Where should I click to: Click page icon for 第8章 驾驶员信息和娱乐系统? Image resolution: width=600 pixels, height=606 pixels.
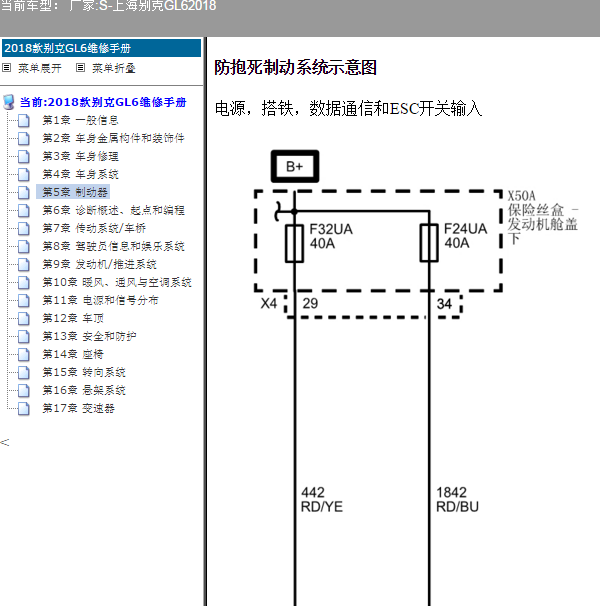24,247
